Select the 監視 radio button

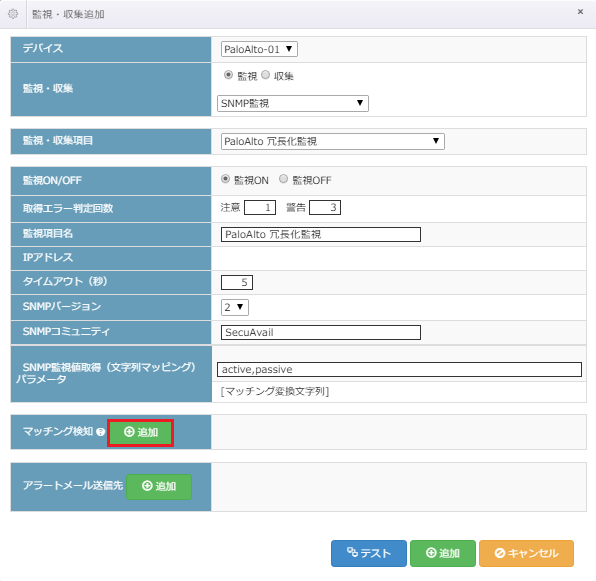228,75
